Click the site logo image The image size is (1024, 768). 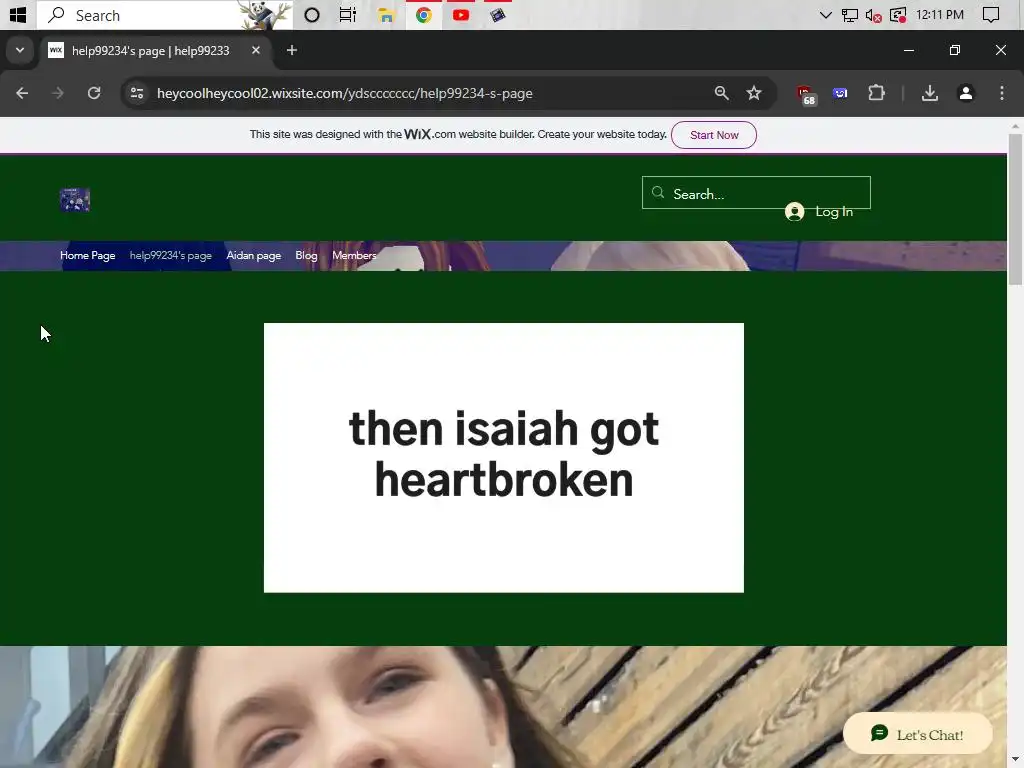pyautogui.click(x=75, y=200)
